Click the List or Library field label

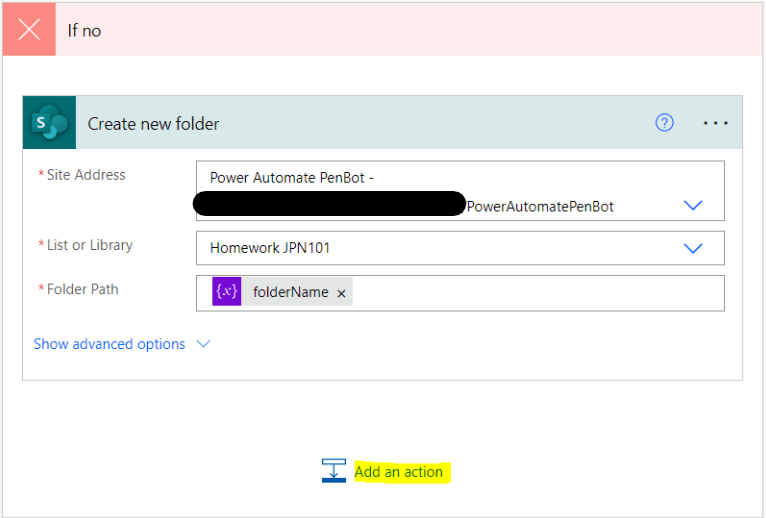(x=90, y=245)
